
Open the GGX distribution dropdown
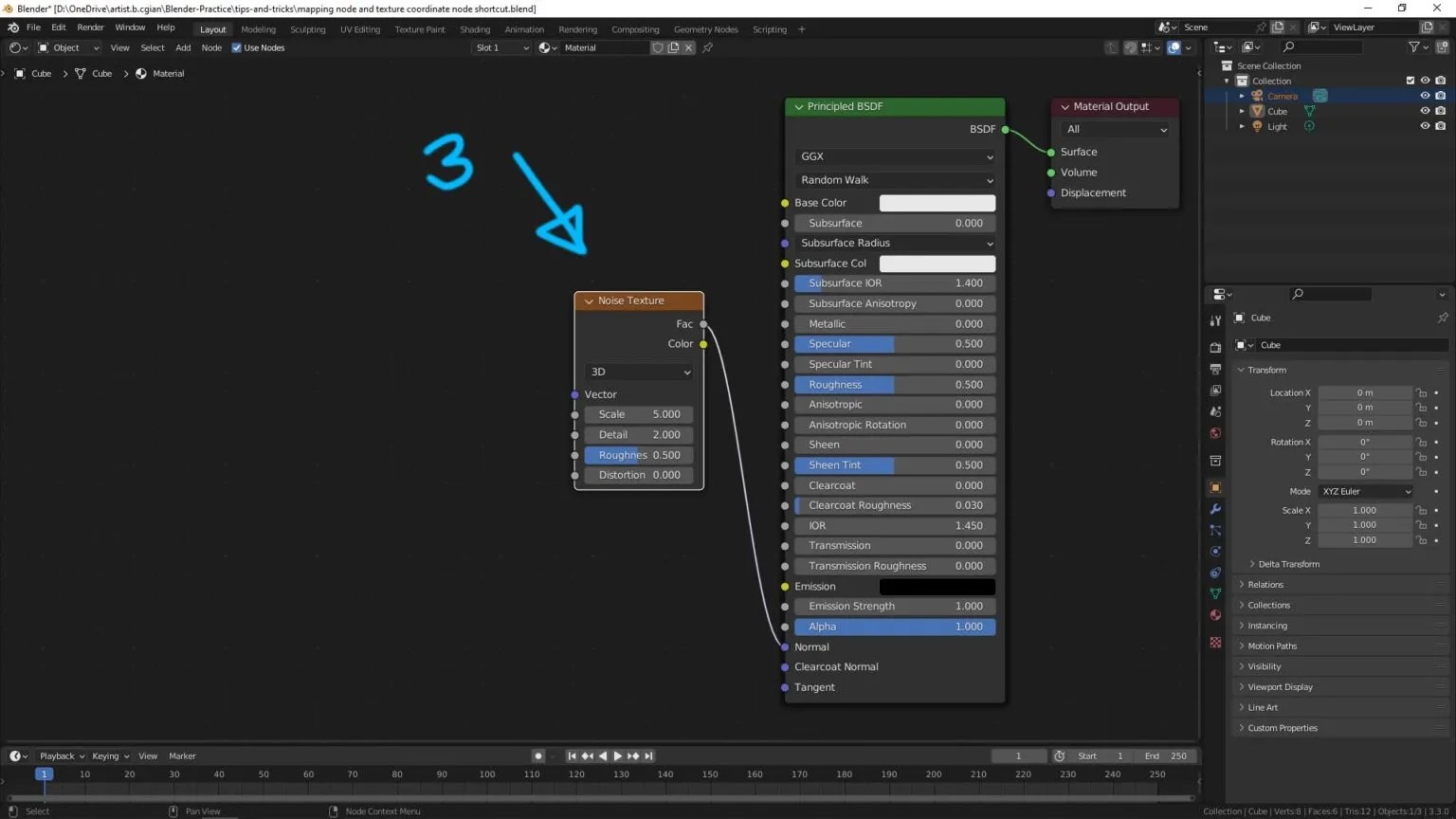coord(894,156)
